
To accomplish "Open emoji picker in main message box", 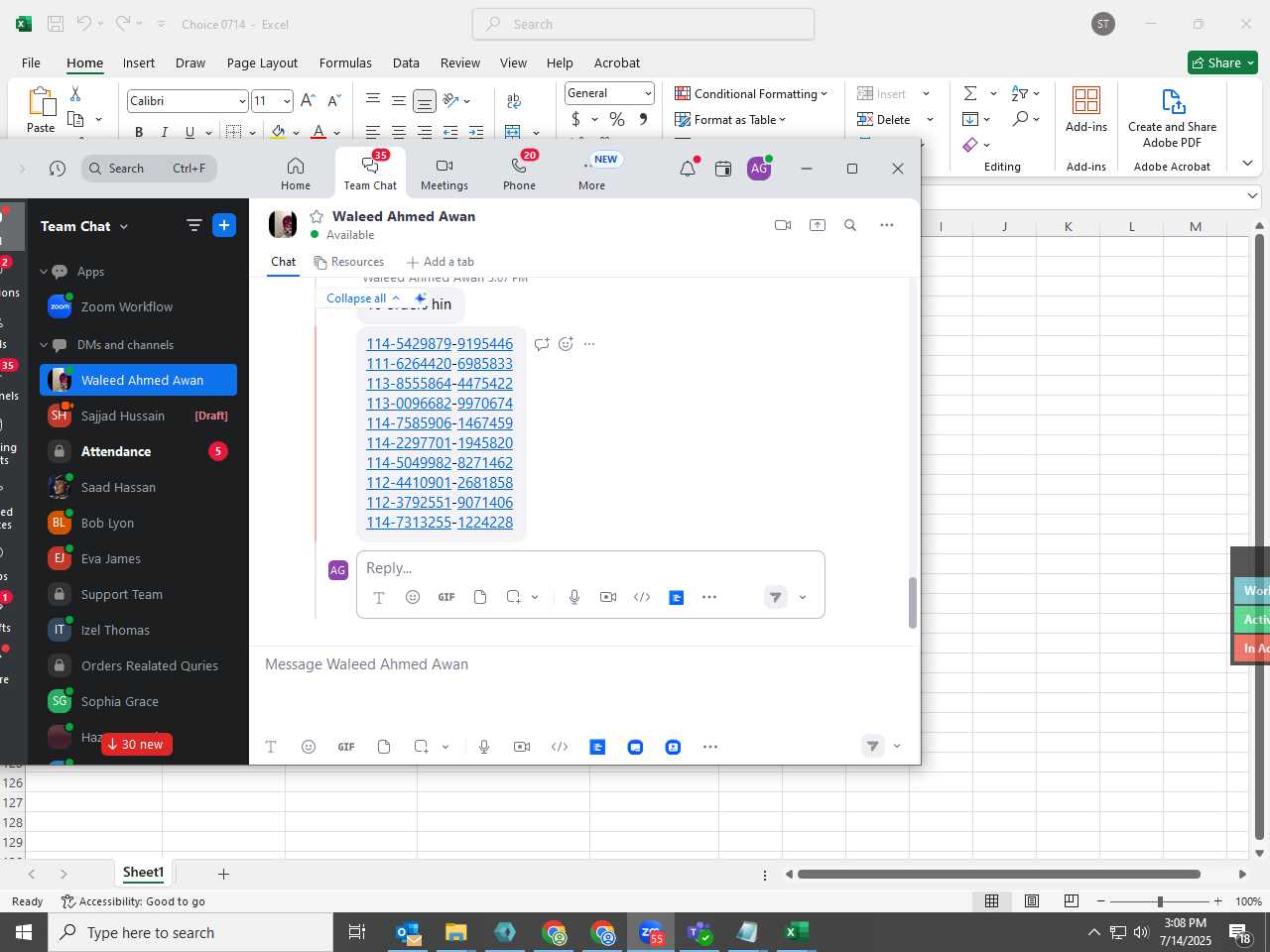I will pos(309,747).
